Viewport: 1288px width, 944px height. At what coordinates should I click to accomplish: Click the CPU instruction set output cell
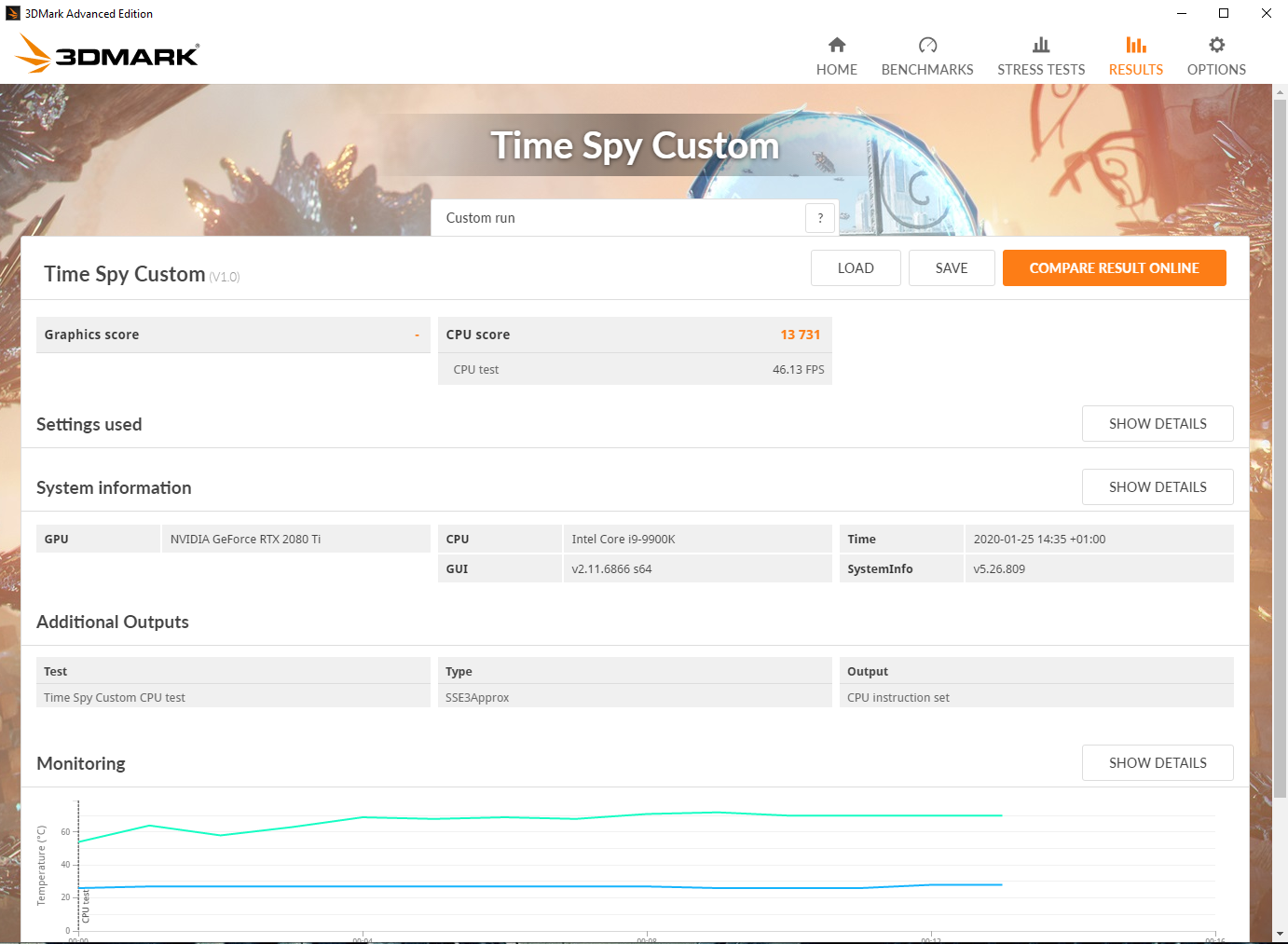click(1036, 697)
